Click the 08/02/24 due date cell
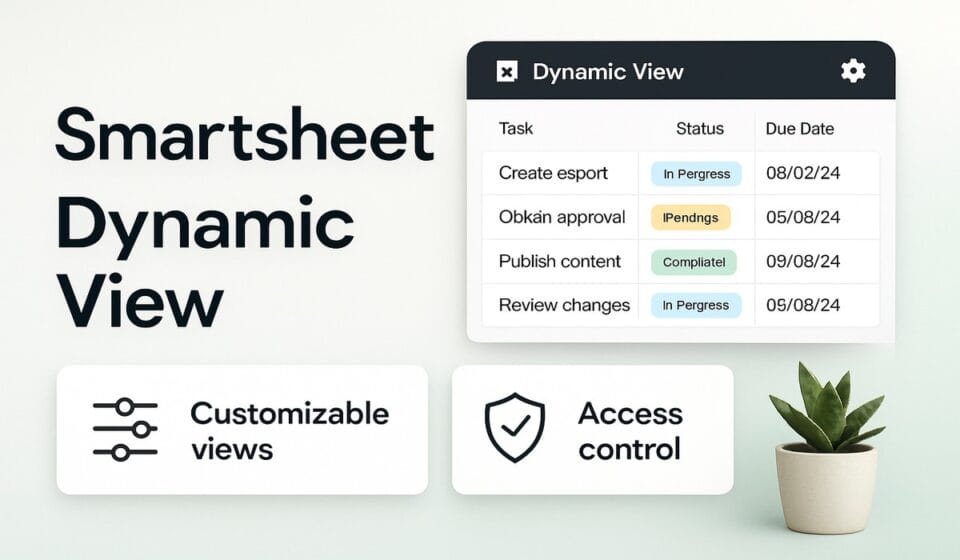 [803, 173]
